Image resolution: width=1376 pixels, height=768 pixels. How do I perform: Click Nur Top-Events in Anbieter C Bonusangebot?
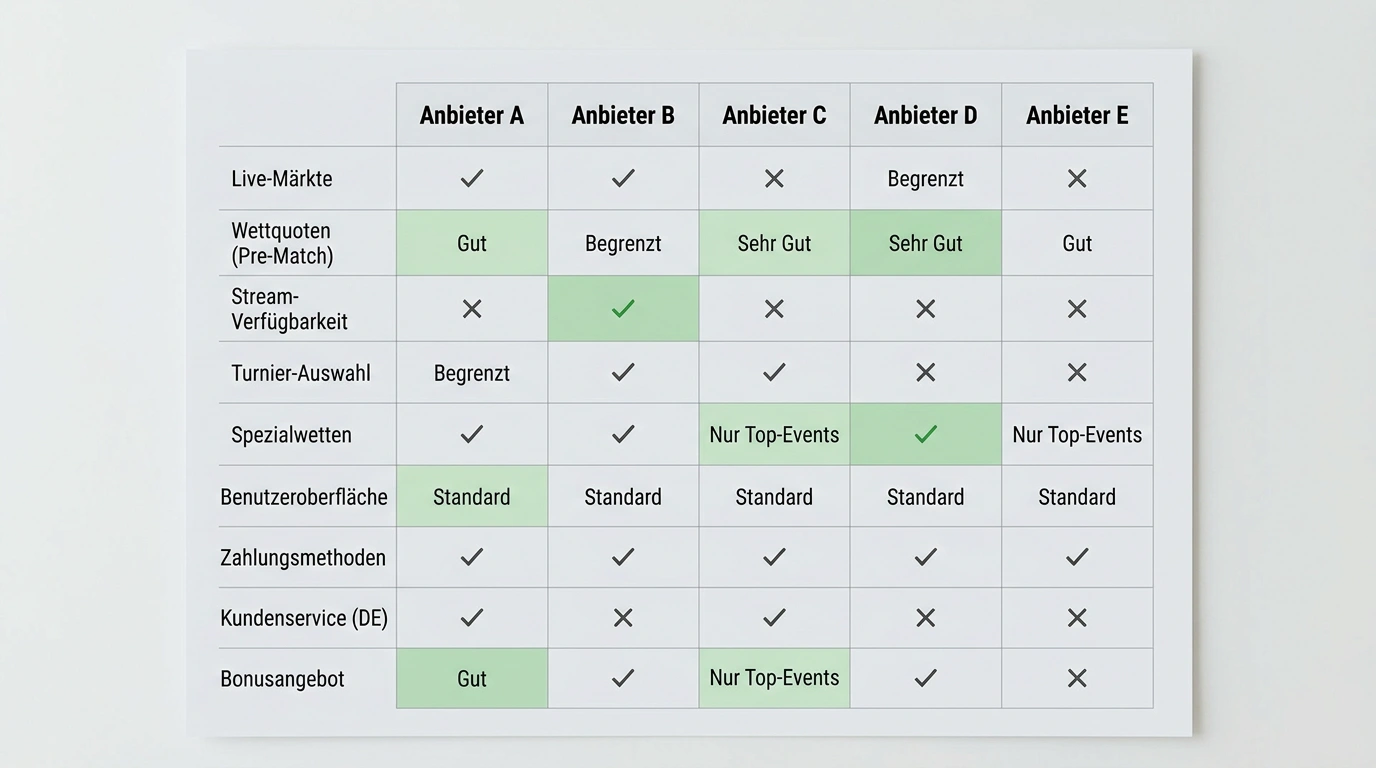774,677
